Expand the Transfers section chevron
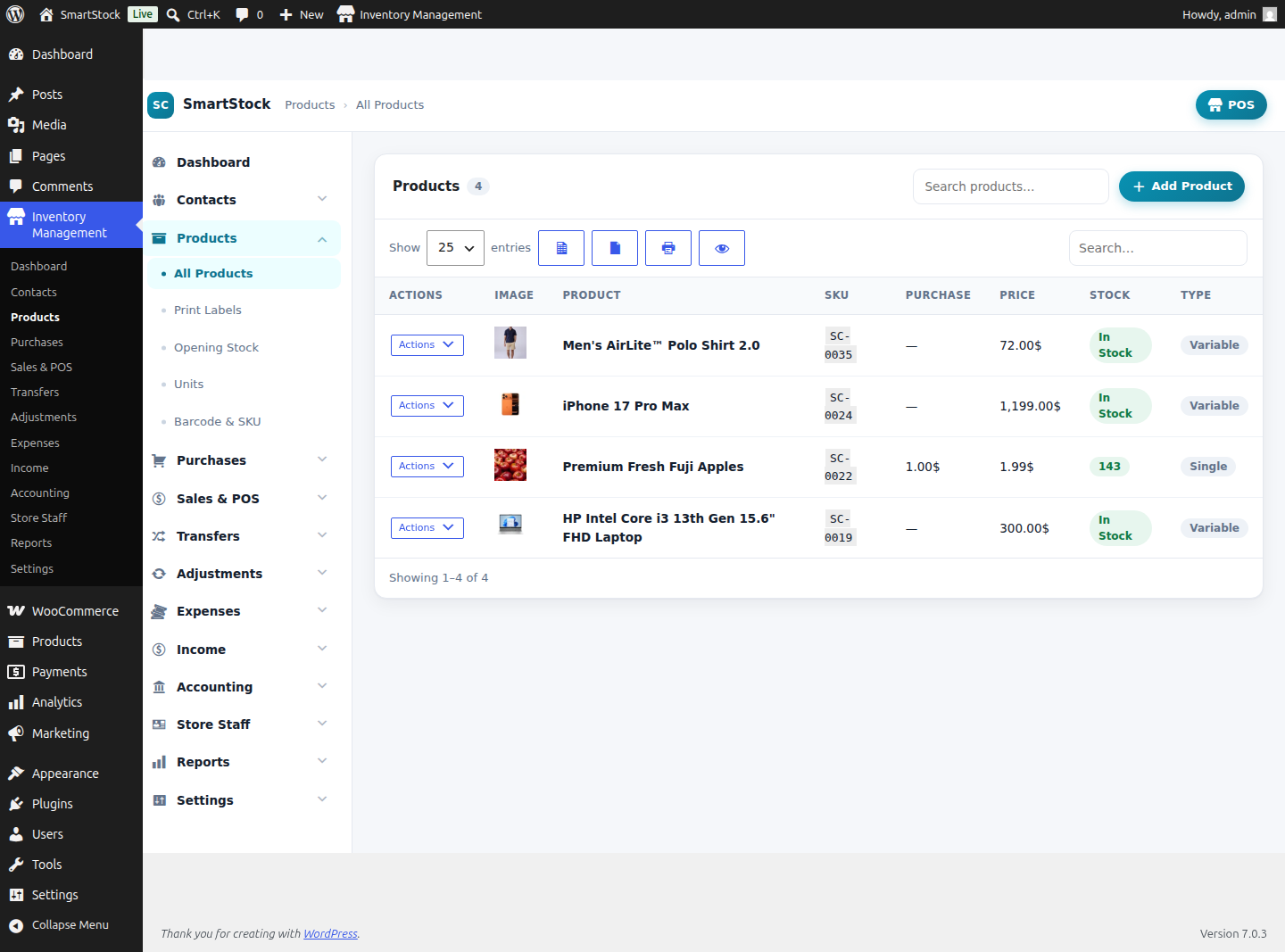The height and width of the screenshot is (952, 1285). [322, 535]
